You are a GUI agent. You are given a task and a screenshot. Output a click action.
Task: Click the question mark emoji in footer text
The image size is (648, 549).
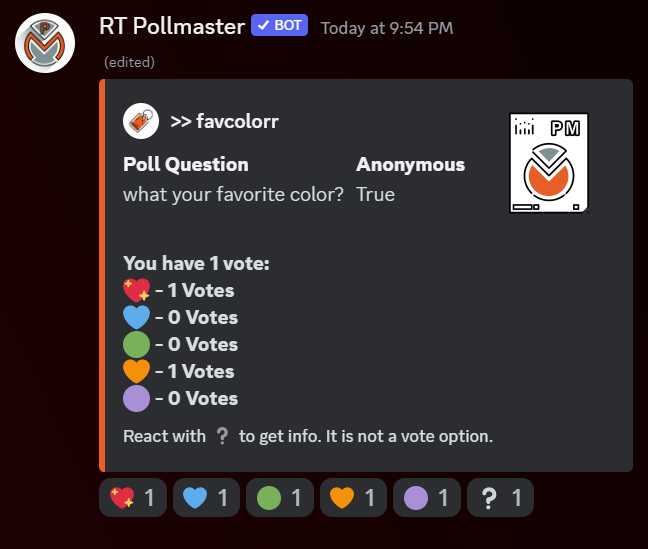tap(222, 436)
